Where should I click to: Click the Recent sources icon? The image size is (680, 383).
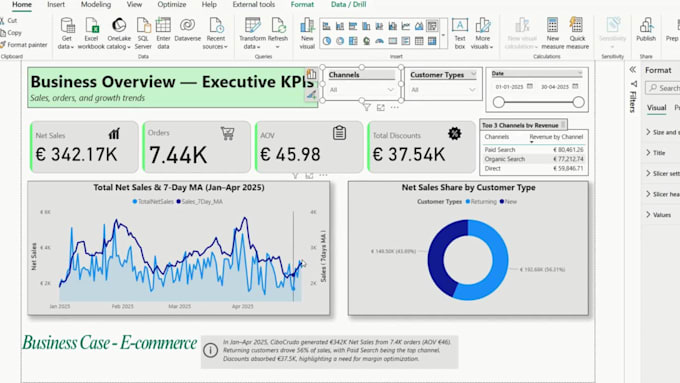216,26
